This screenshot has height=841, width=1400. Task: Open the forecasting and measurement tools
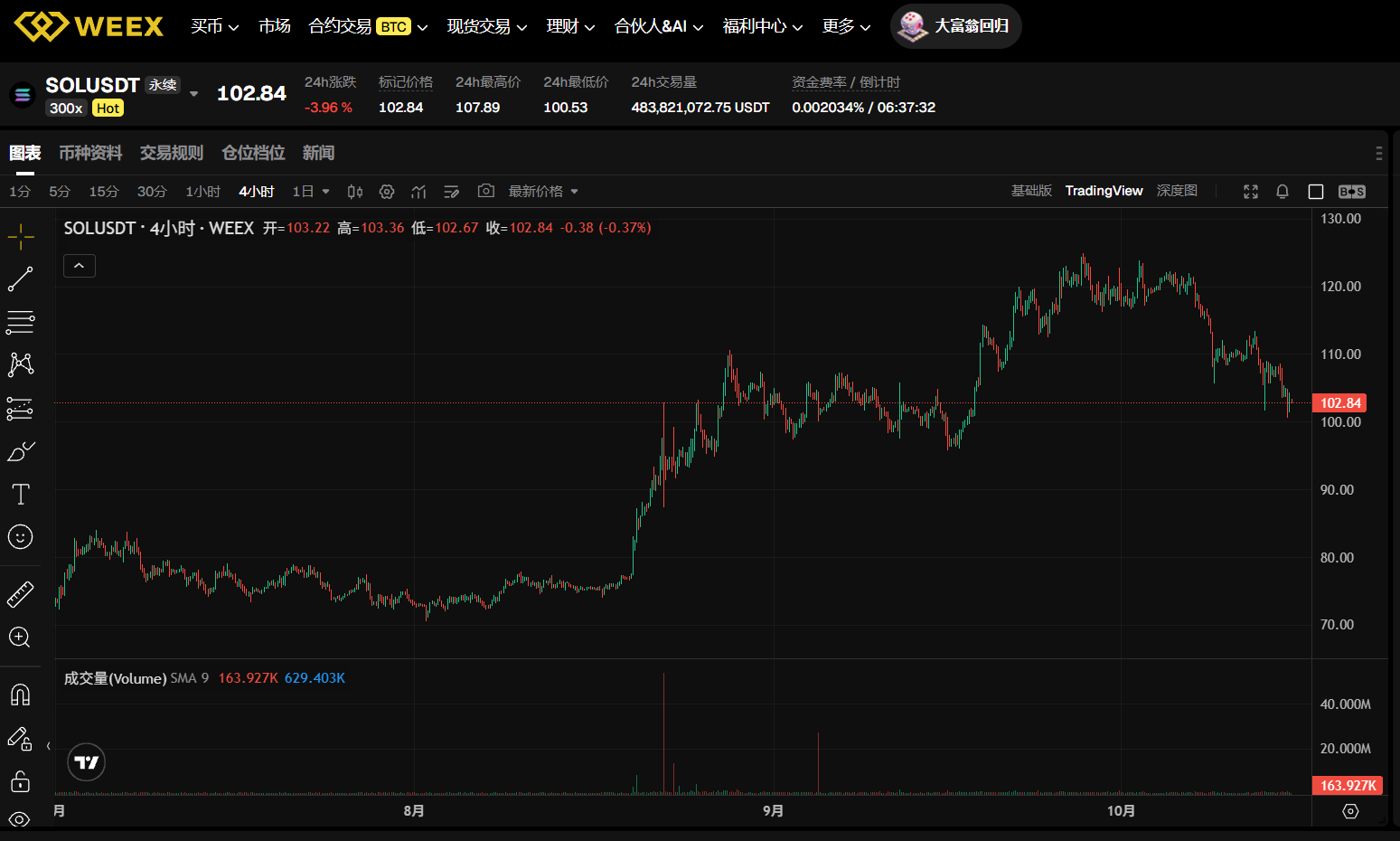pos(21,409)
